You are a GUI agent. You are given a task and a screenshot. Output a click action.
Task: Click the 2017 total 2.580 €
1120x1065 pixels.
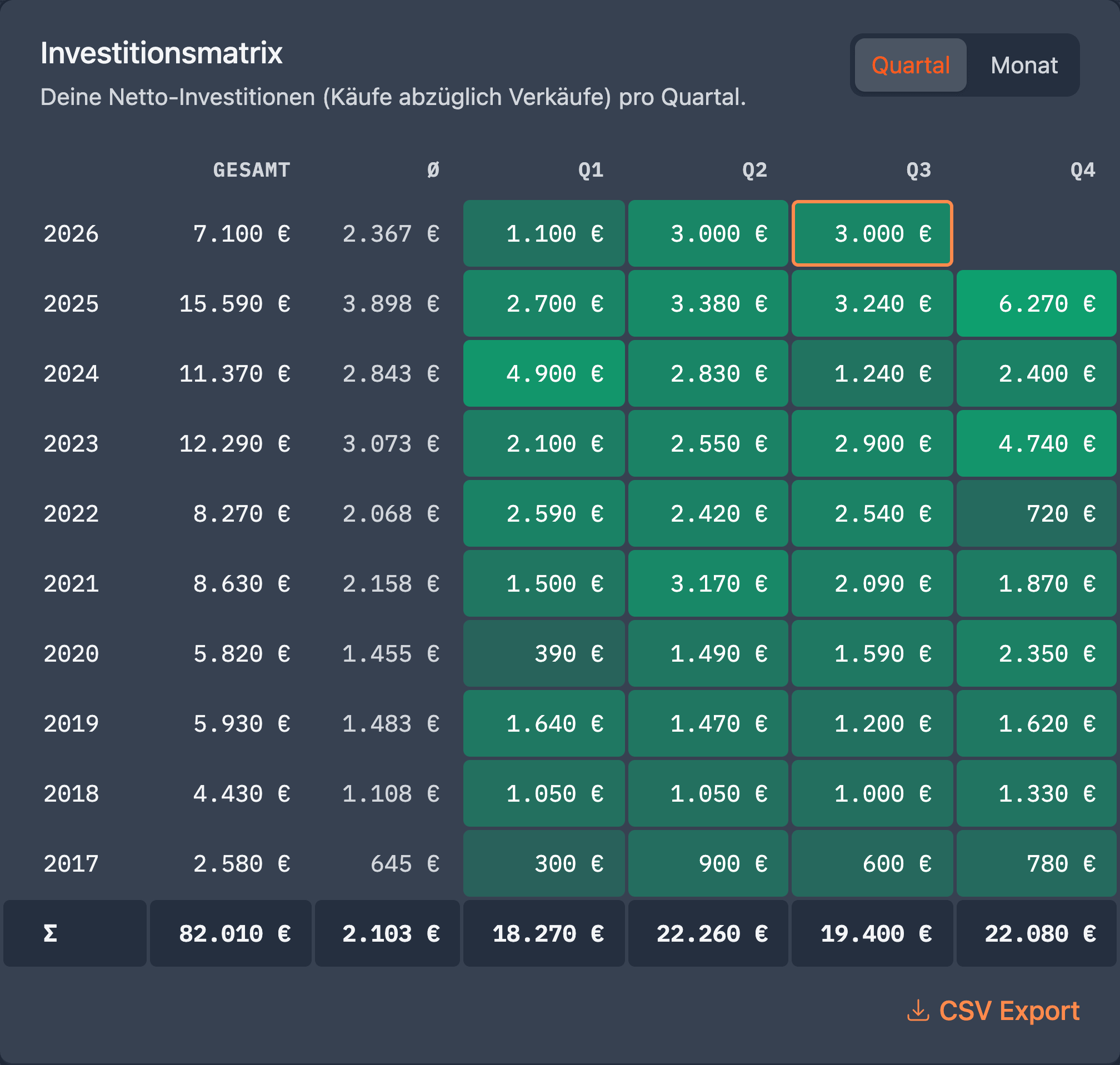pyautogui.click(x=241, y=864)
